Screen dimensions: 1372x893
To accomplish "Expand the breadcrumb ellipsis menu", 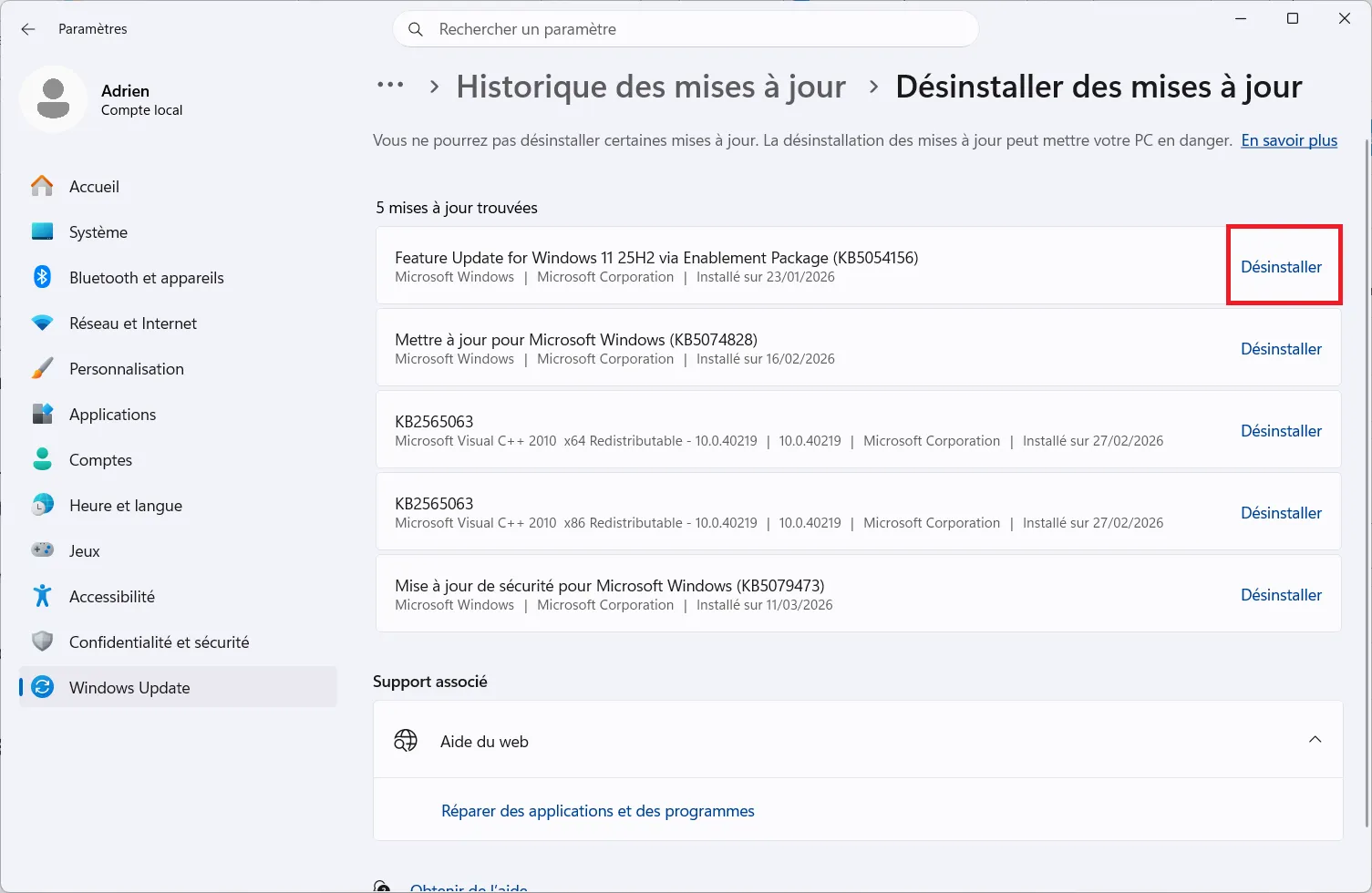I will [x=390, y=85].
